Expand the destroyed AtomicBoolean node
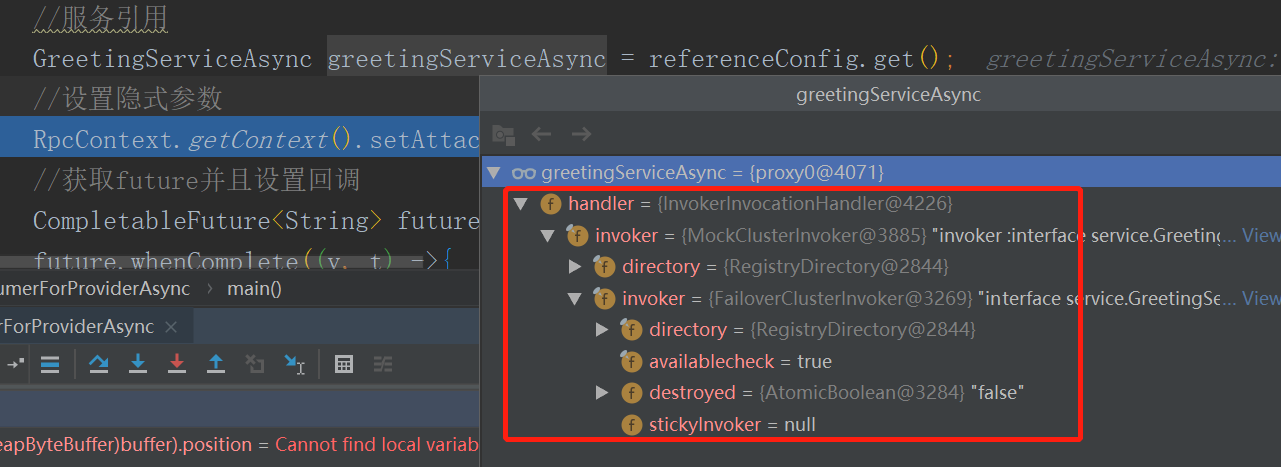Viewport: 1281px width, 467px height. (x=601, y=393)
